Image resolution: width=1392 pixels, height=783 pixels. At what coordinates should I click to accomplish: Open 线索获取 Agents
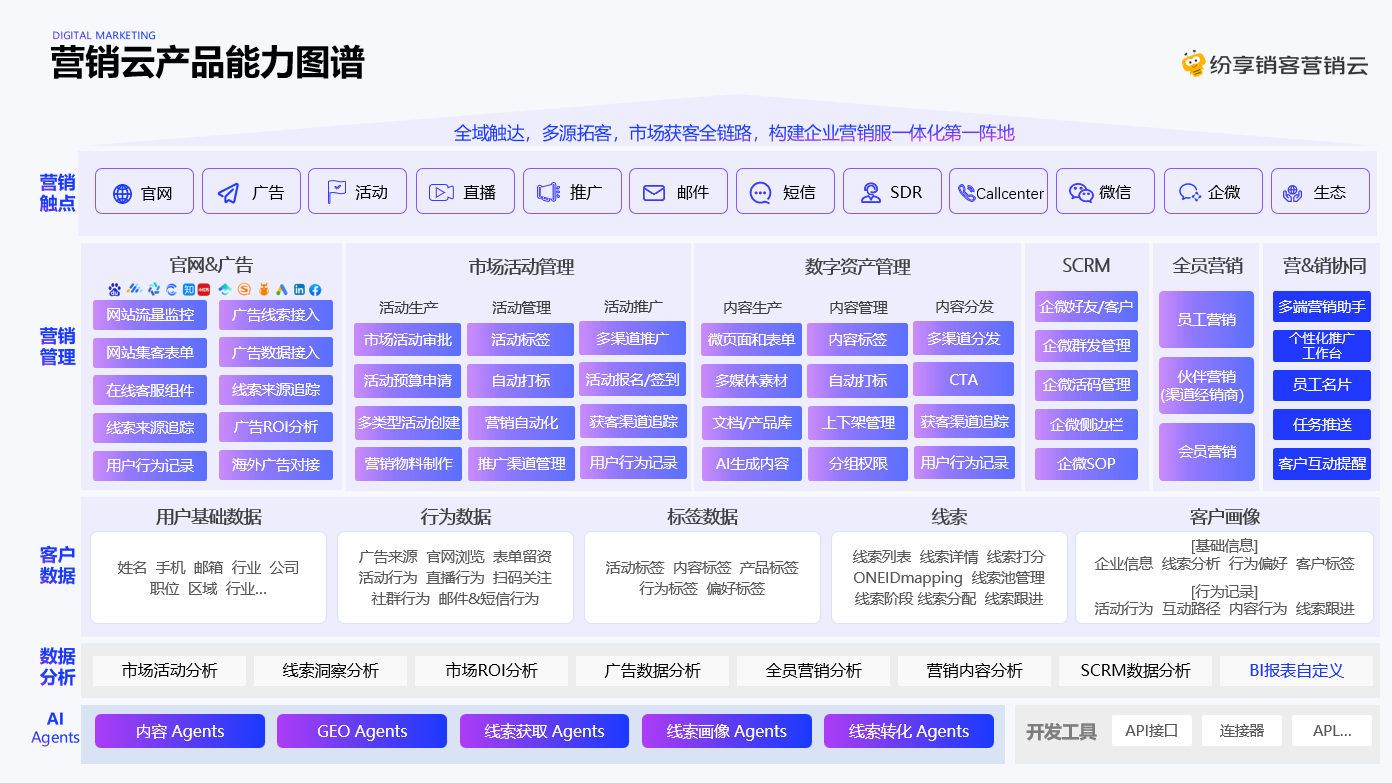tap(544, 731)
